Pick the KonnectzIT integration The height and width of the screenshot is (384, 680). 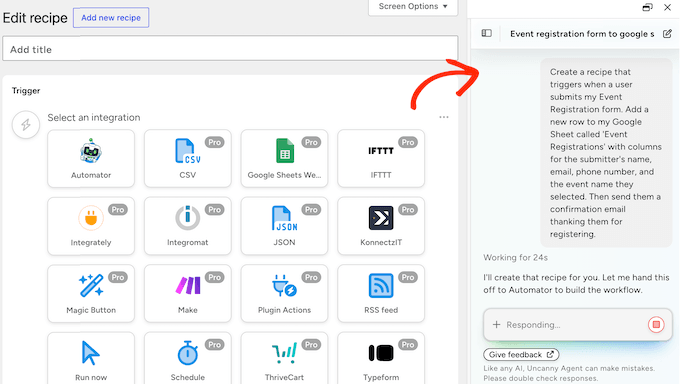(381, 226)
